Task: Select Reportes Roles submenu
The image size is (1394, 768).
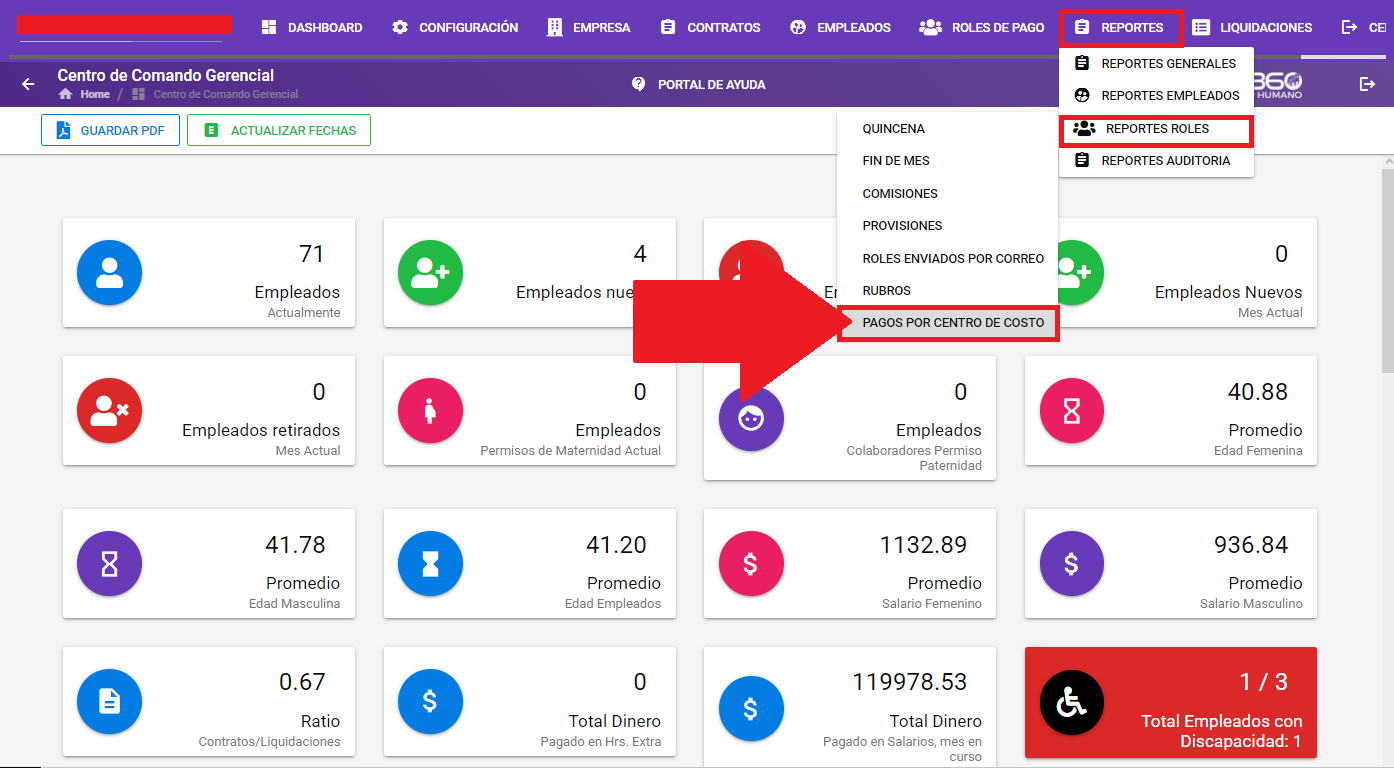Action: click(x=1156, y=129)
